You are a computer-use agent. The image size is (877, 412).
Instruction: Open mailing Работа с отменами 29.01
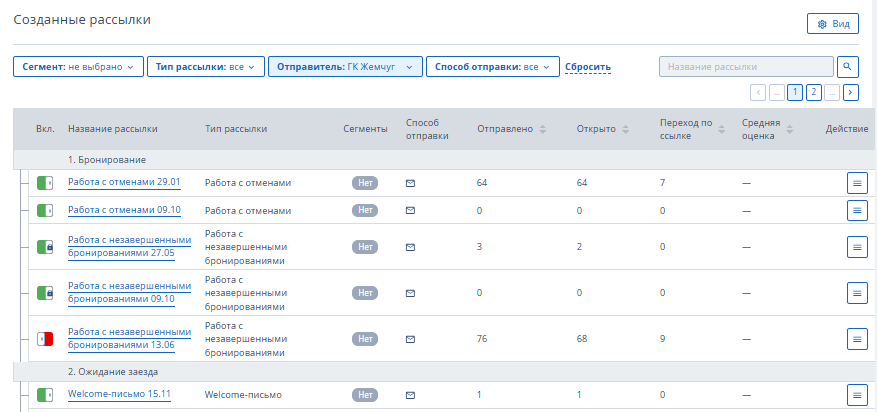pyautogui.click(x=124, y=182)
